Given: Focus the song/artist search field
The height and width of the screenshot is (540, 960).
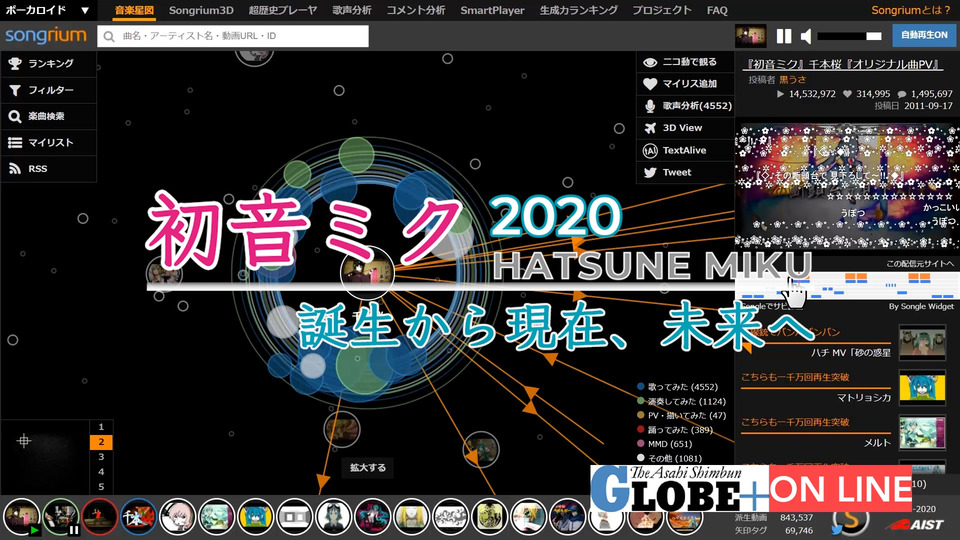Looking at the screenshot, I should coord(233,36).
